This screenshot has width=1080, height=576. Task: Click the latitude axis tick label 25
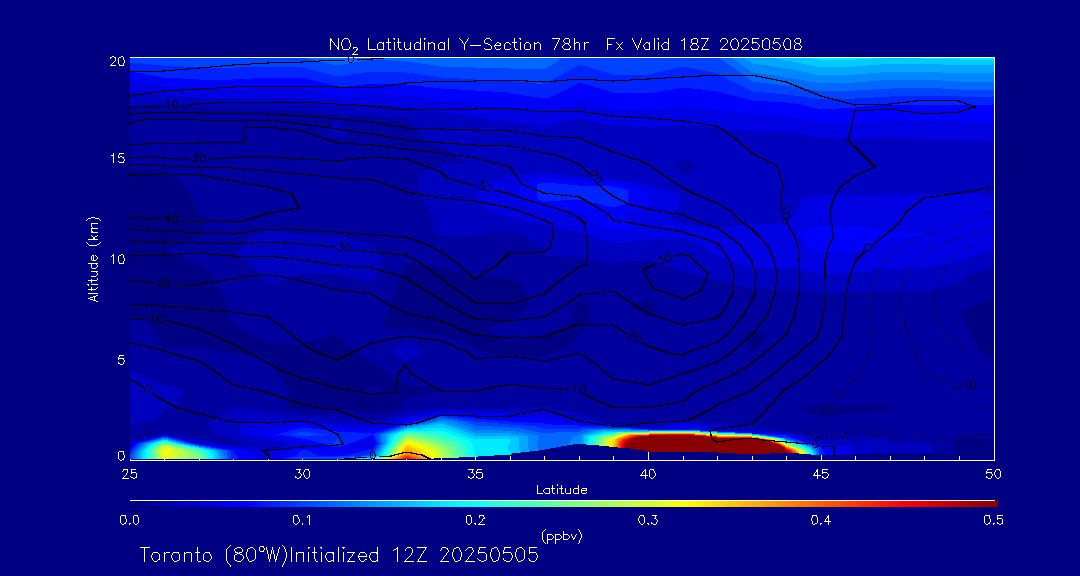point(129,474)
